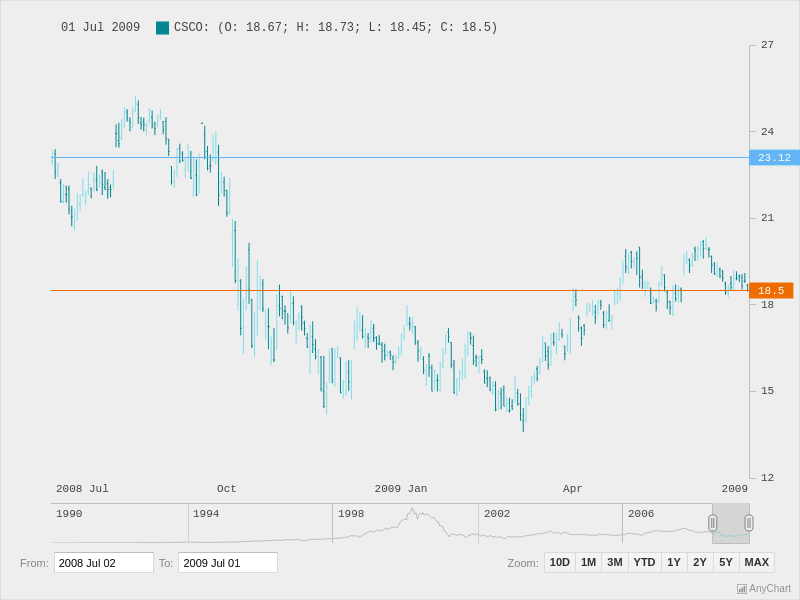The width and height of the screenshot is (800, 600).
Task: Apply the 5Y zoom range
Action: 726,562
